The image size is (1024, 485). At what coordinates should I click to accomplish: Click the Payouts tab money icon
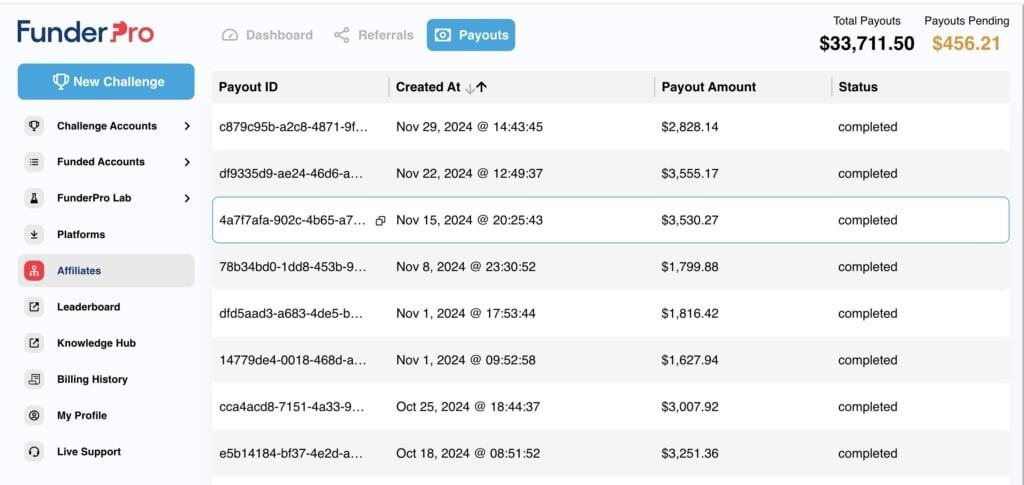443,35
